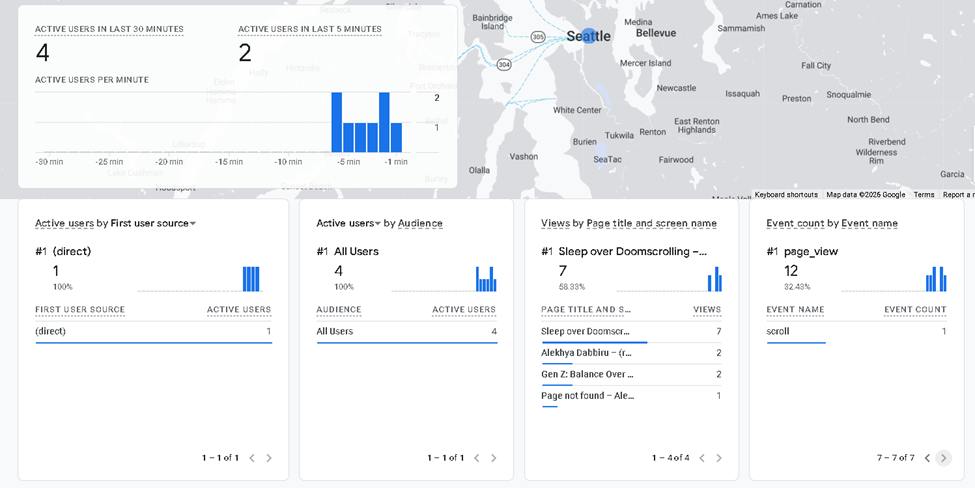
Task: Open the map Terms link
Action: pyautogui.click(x=923, y=195)
